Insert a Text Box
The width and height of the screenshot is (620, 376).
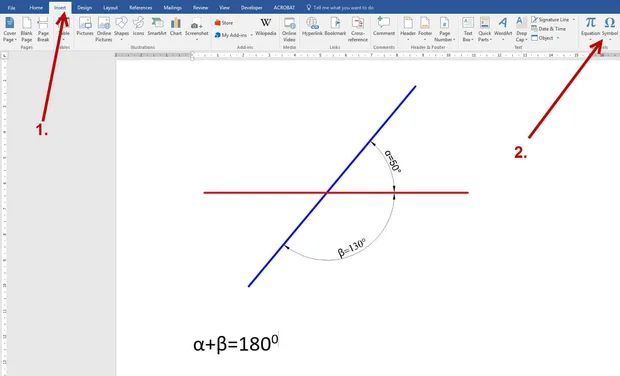(468, 30)
